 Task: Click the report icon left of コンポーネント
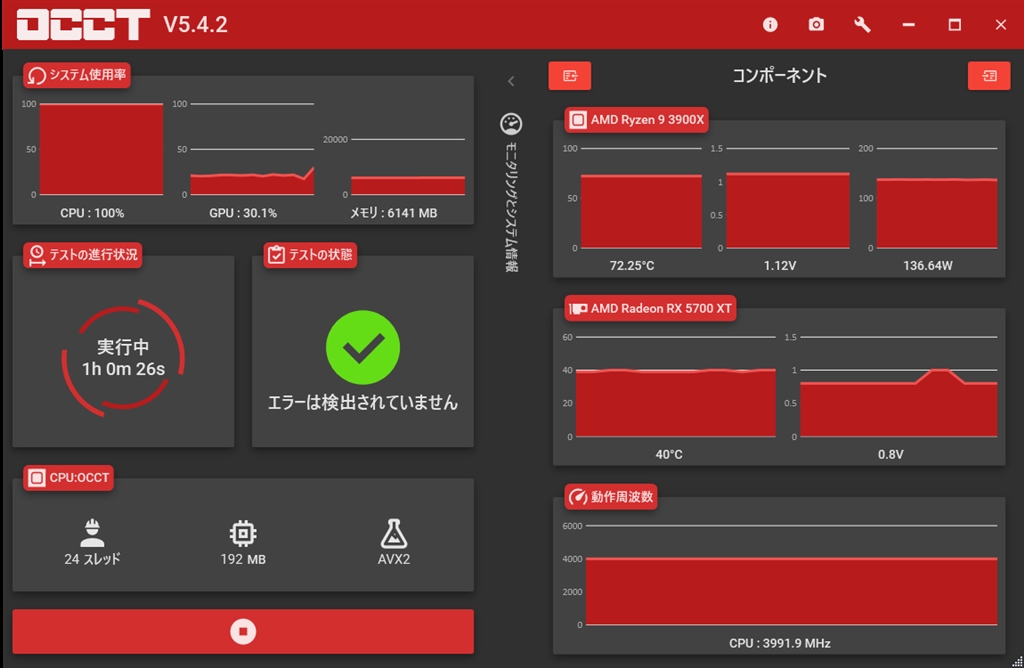coord(569,75)
